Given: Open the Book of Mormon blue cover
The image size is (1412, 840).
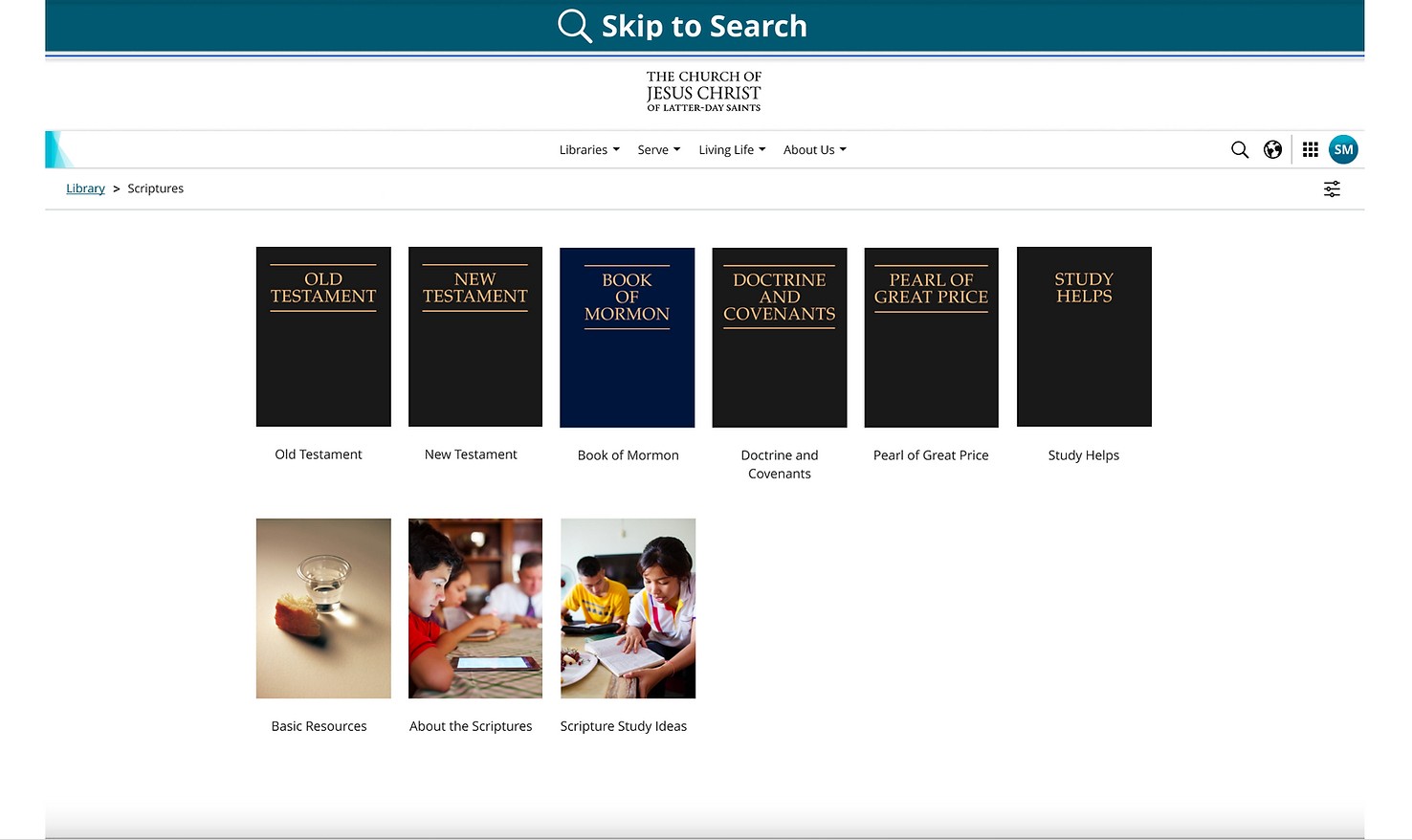Looking at the screenshot, I should point(628,338).
